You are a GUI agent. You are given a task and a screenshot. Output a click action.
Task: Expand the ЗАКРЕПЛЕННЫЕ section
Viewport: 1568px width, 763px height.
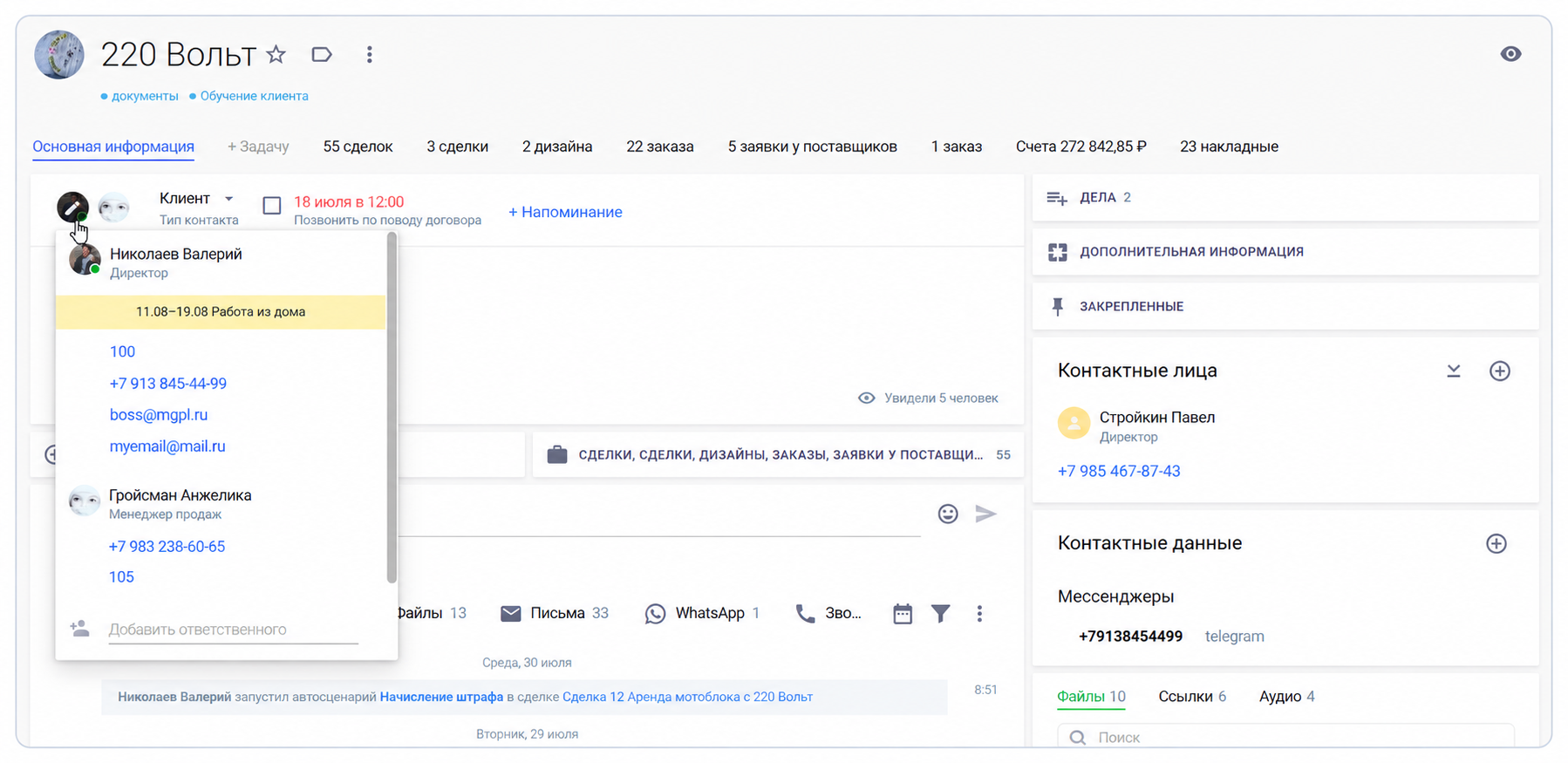pyautogui.click(x=1285, y=306)
